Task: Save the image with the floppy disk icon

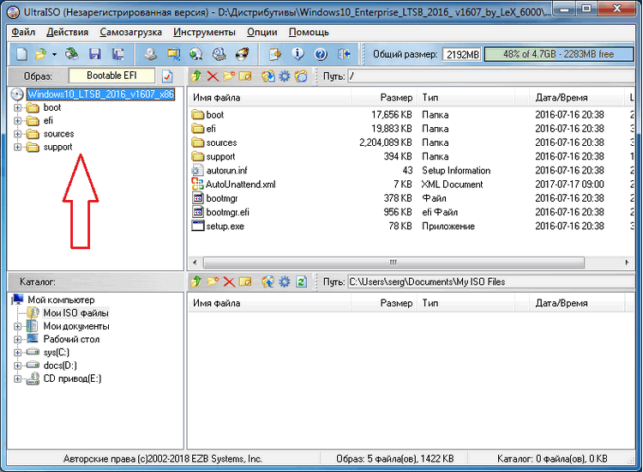Action: click(x=95, y=54)
